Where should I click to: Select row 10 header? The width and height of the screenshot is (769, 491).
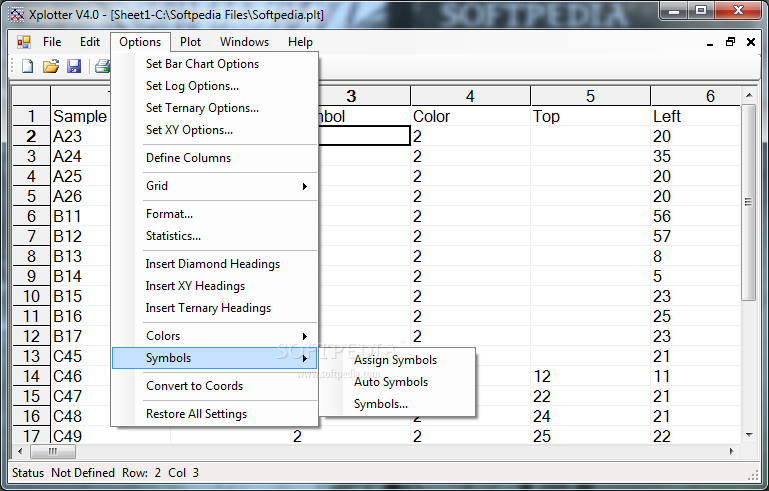pos(31,296)
